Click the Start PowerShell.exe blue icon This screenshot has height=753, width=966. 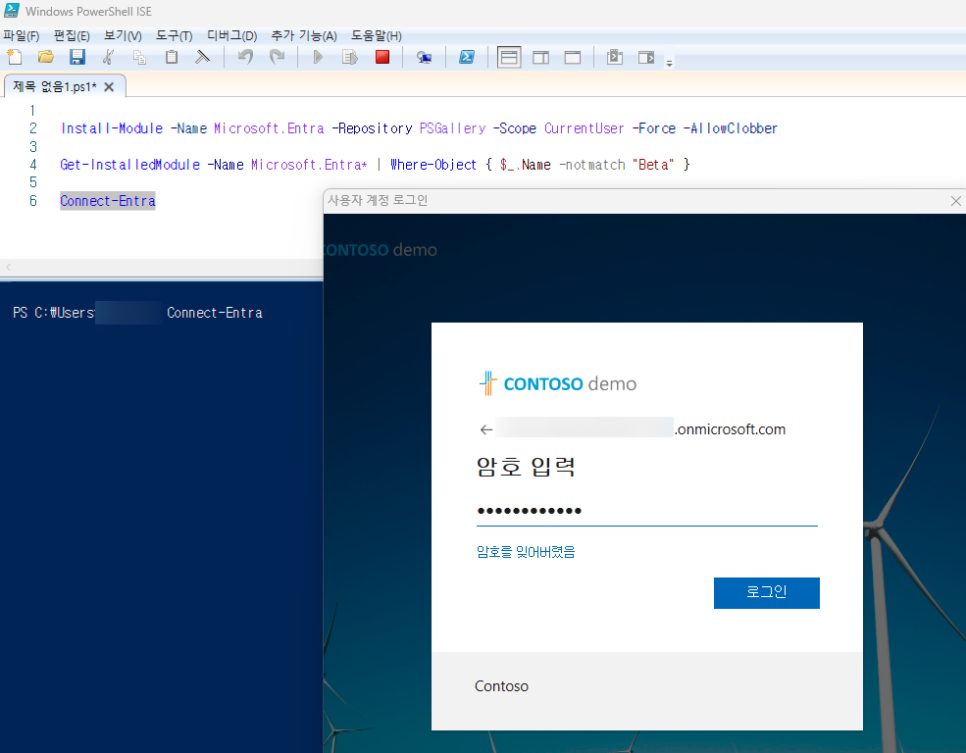(x=467, y=57)
